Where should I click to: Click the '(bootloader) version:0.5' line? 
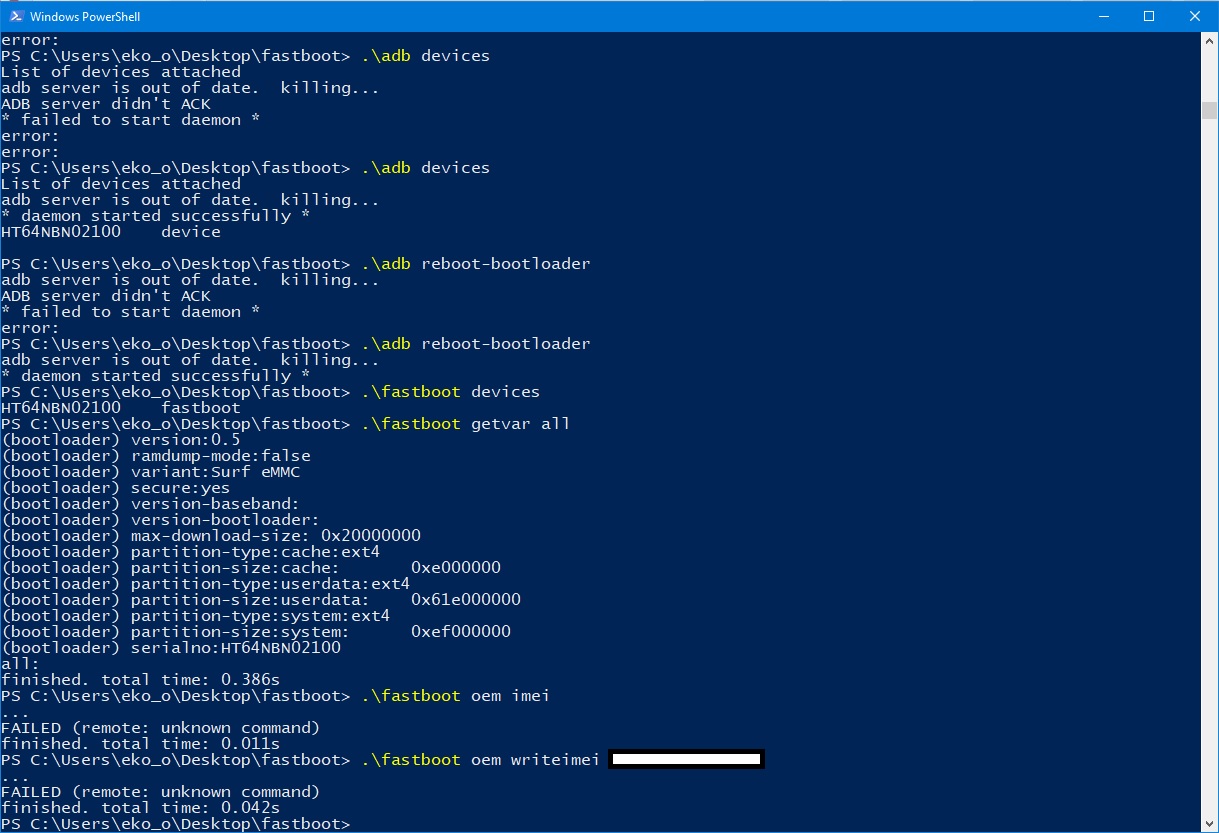[x=121, y=440]
